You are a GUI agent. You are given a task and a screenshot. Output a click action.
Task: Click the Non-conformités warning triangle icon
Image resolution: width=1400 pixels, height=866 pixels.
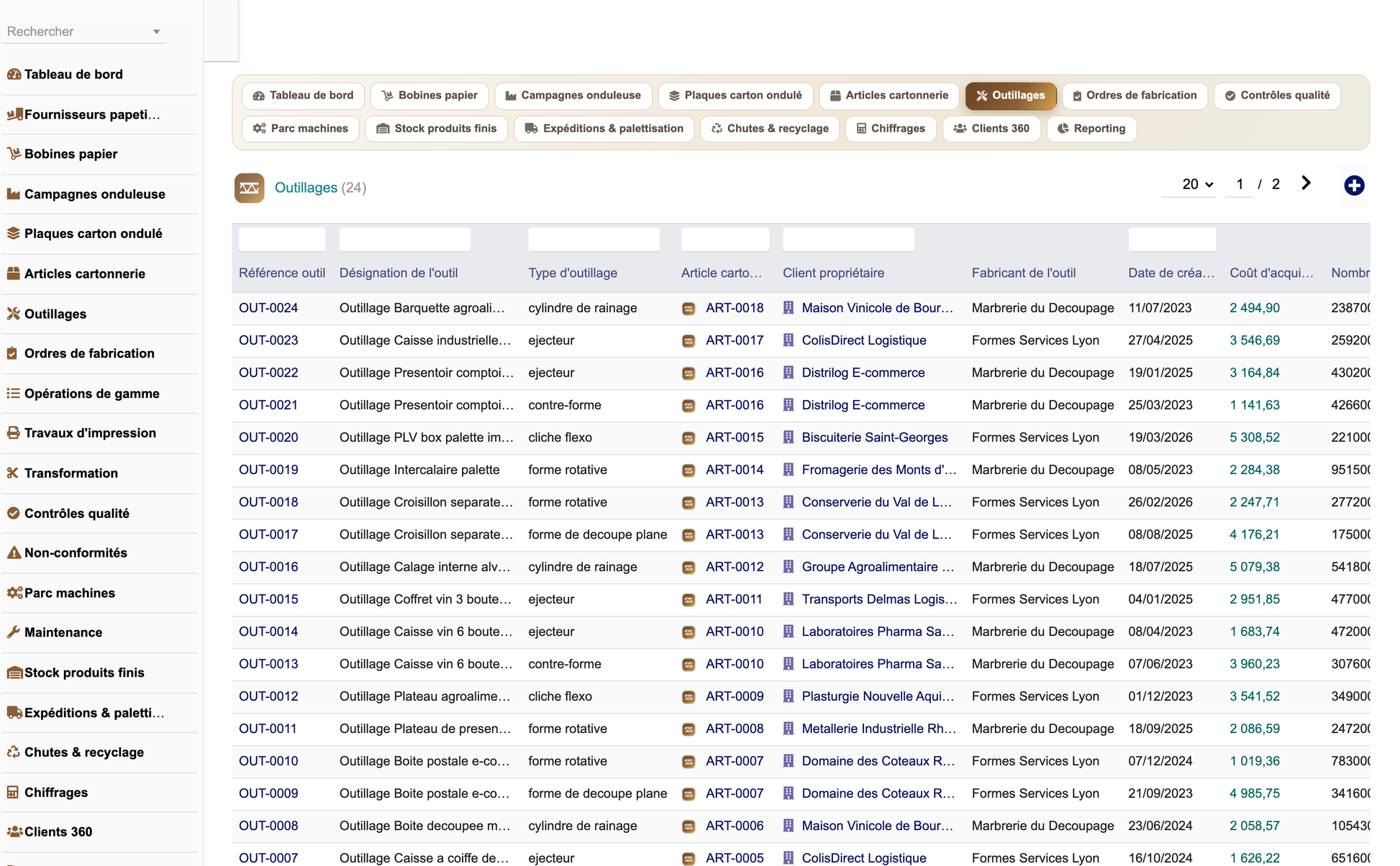(x=14, y=553)
